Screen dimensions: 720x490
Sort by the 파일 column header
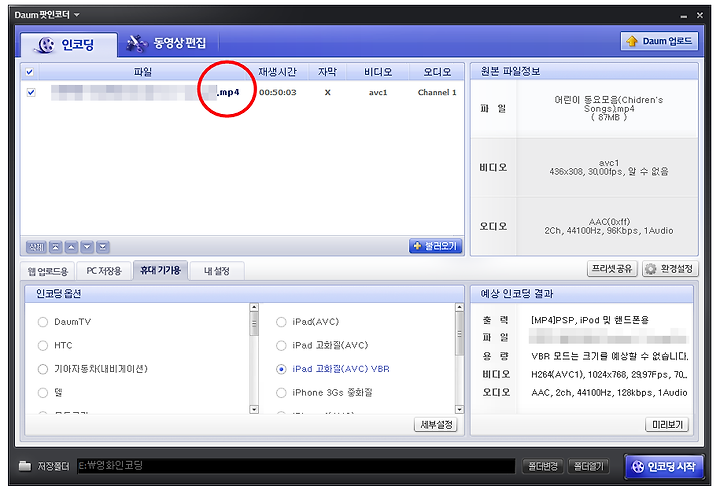click(x=143, y=72)
